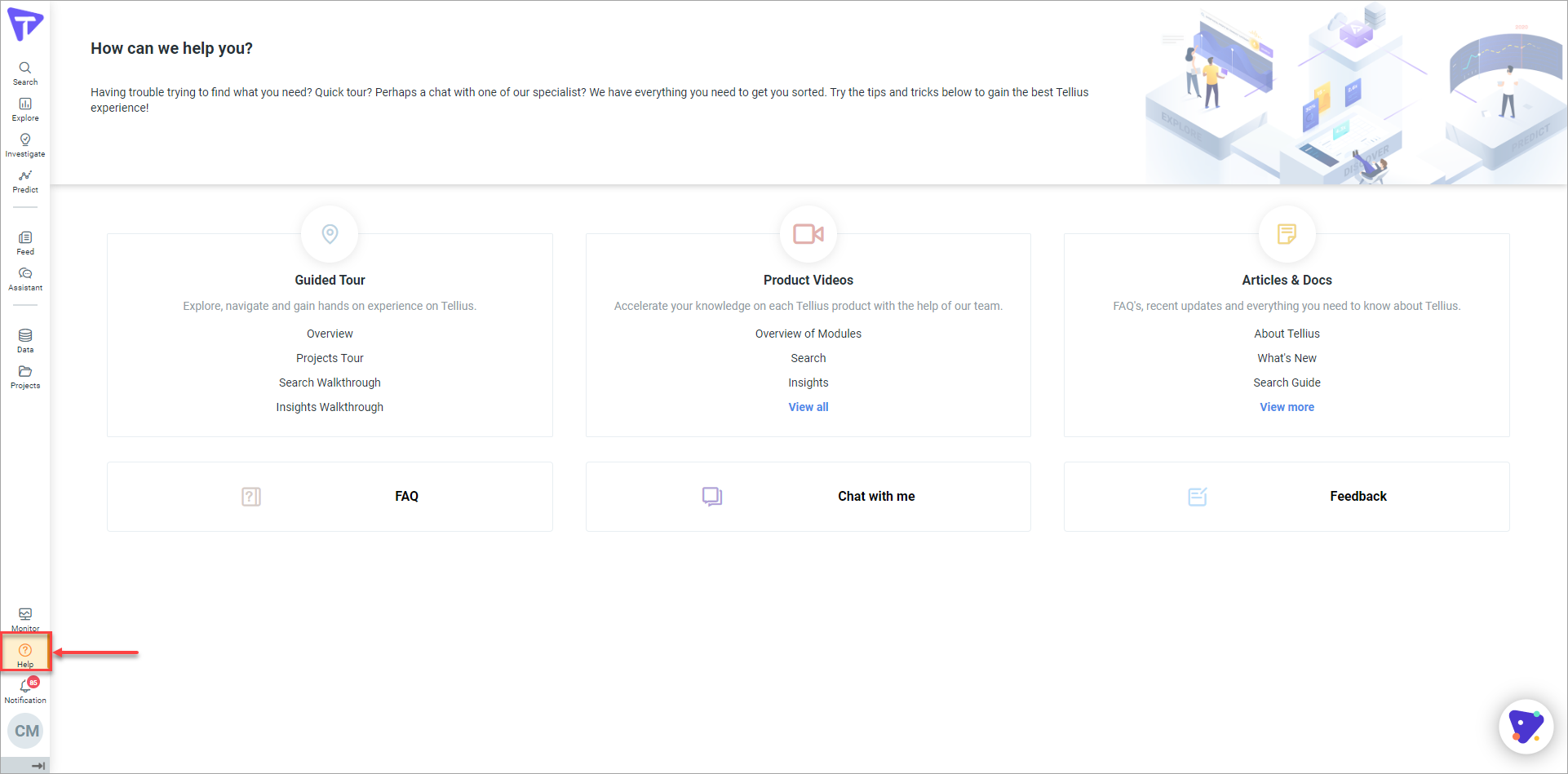Open Search Walkthrough tour
The width and height of the screenshot is (1568, 774).
[330, 383]
